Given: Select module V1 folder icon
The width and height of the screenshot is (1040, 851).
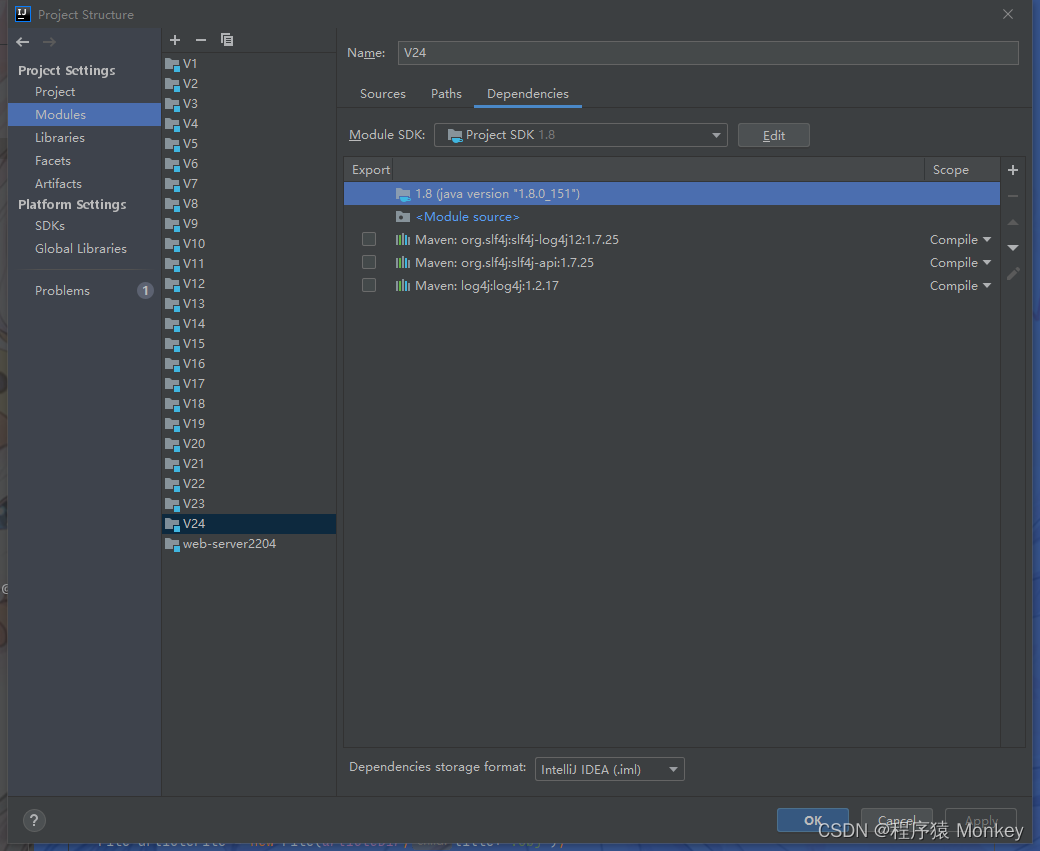Looking at the screenshot, I should point(172,64).
